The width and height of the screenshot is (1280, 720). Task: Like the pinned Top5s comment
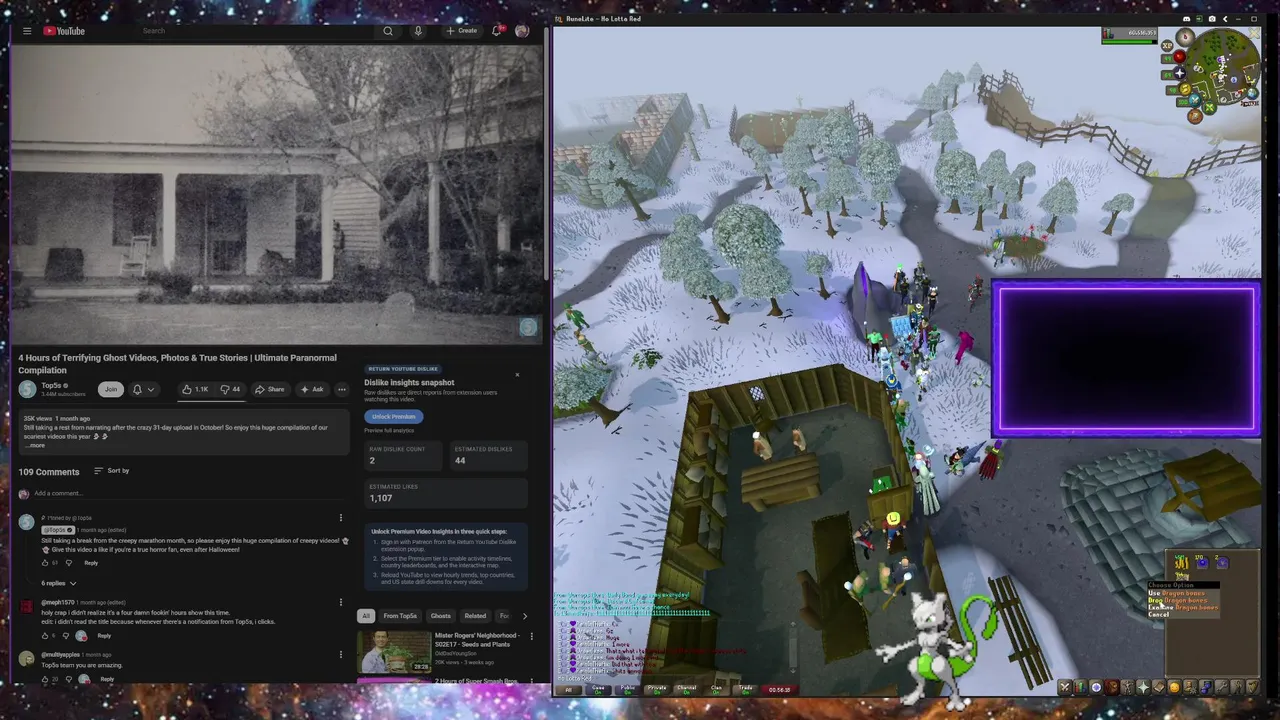point(45,563)
